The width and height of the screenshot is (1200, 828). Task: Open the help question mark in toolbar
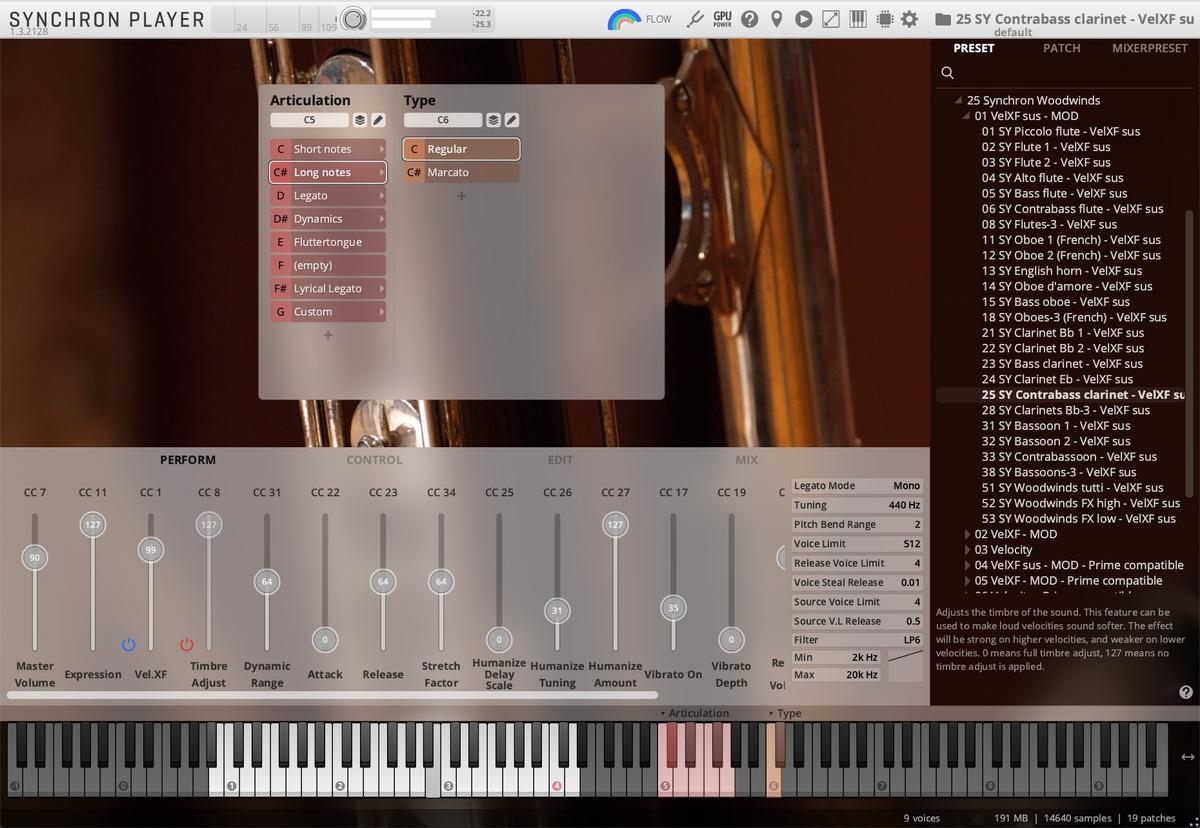(749, 19)
